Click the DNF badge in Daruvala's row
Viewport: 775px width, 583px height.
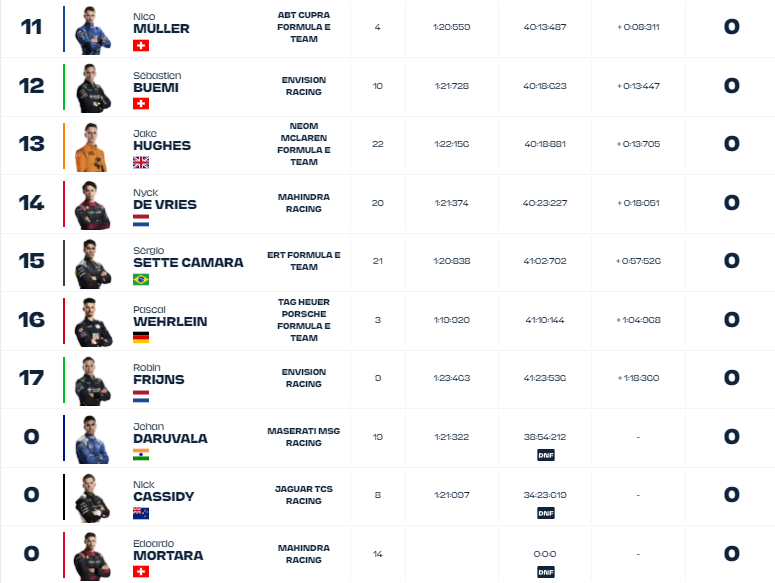pos(546,455)
